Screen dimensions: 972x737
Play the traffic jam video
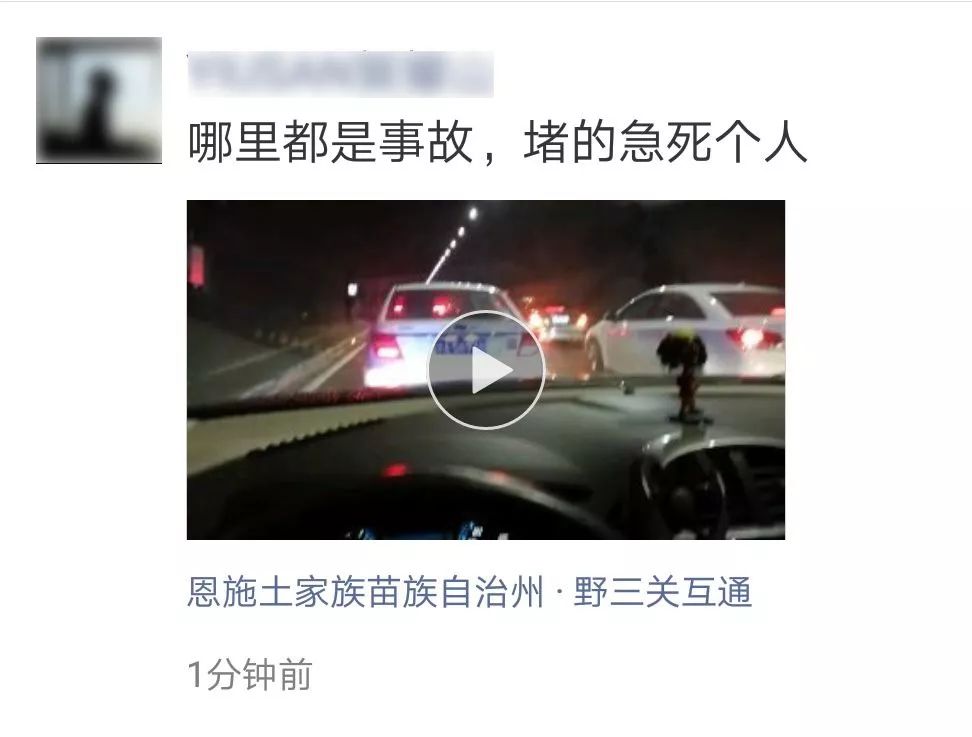485,370
